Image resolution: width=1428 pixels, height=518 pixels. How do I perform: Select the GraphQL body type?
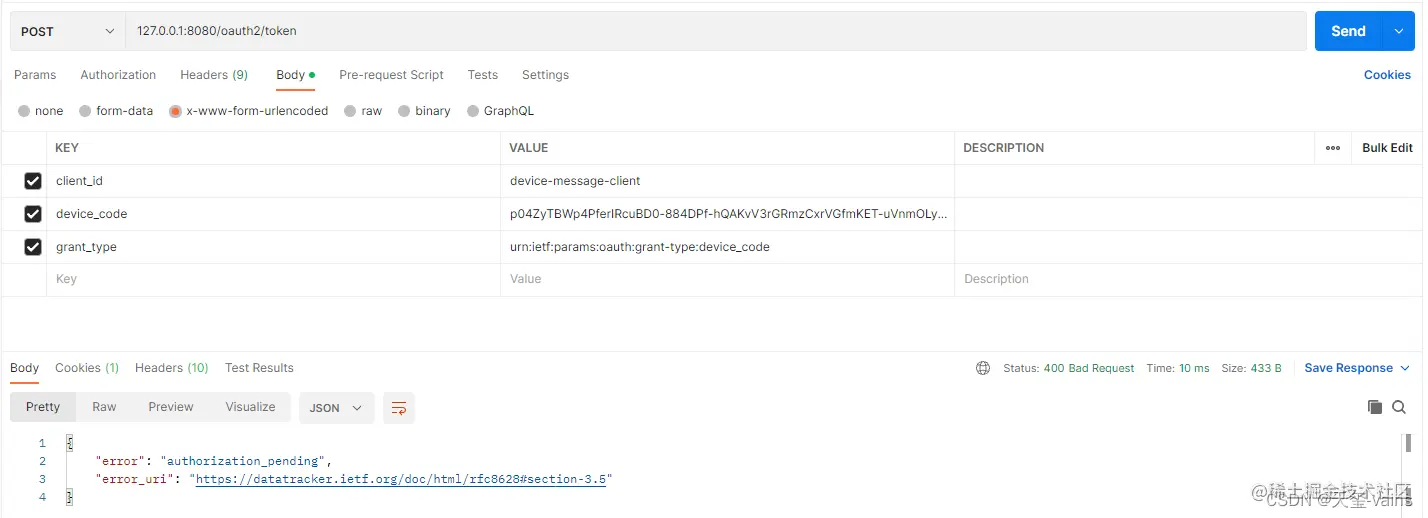[473, 111]
